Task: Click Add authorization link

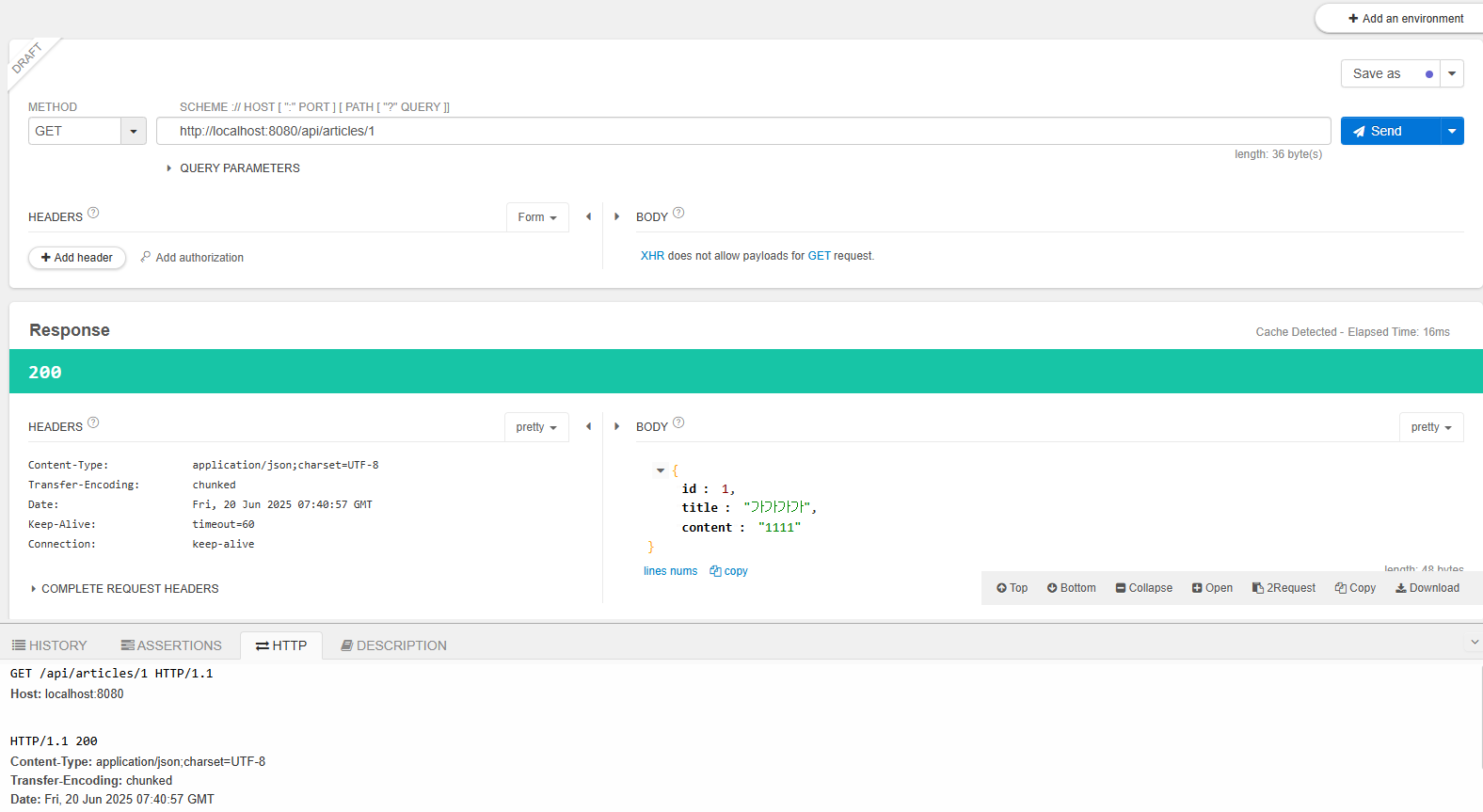Action: point(192,258)
